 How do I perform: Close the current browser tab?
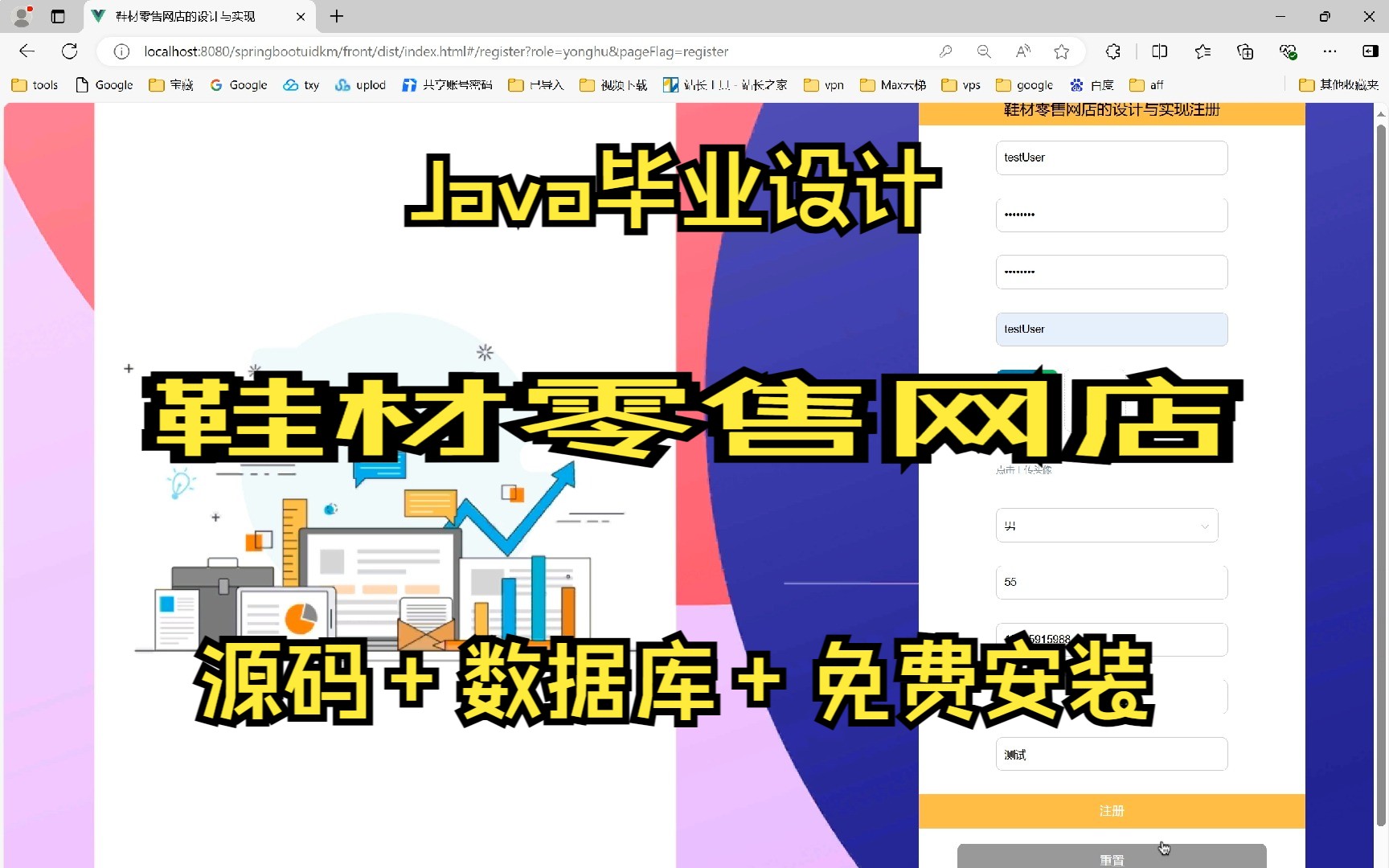pos(301,16)
